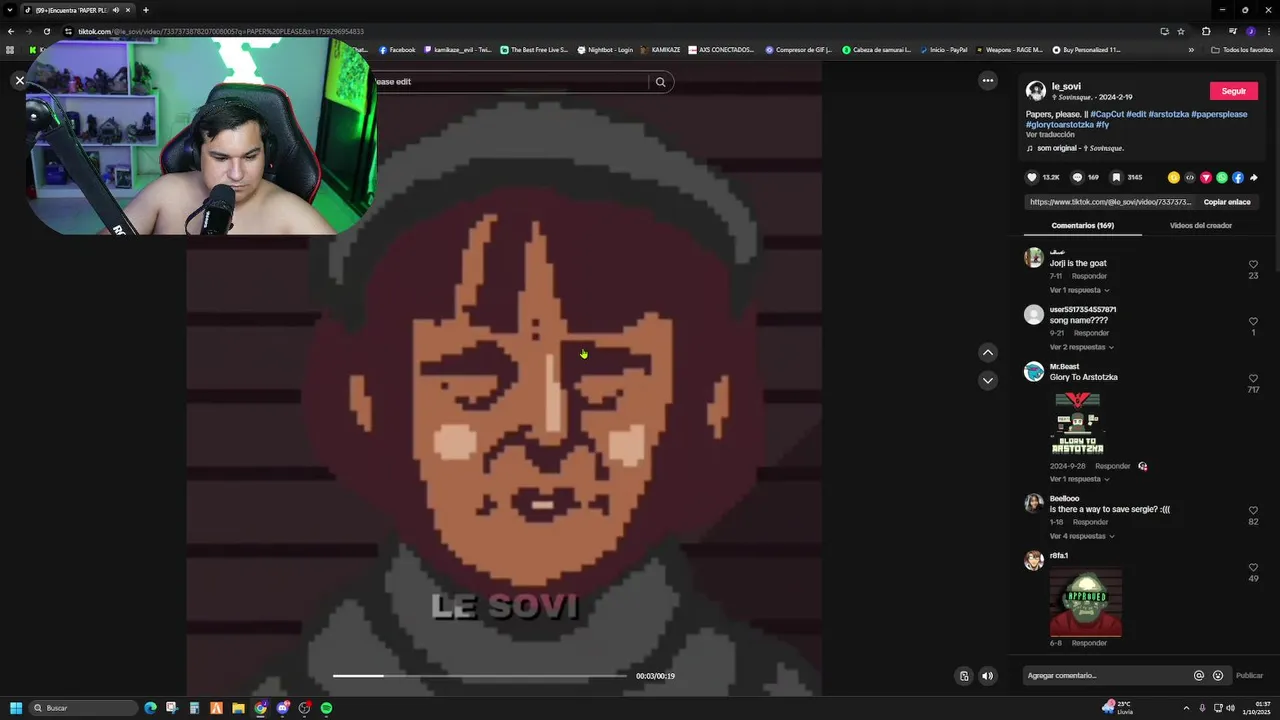Open le_sovi profile avatar

(x=1036, y=91)
